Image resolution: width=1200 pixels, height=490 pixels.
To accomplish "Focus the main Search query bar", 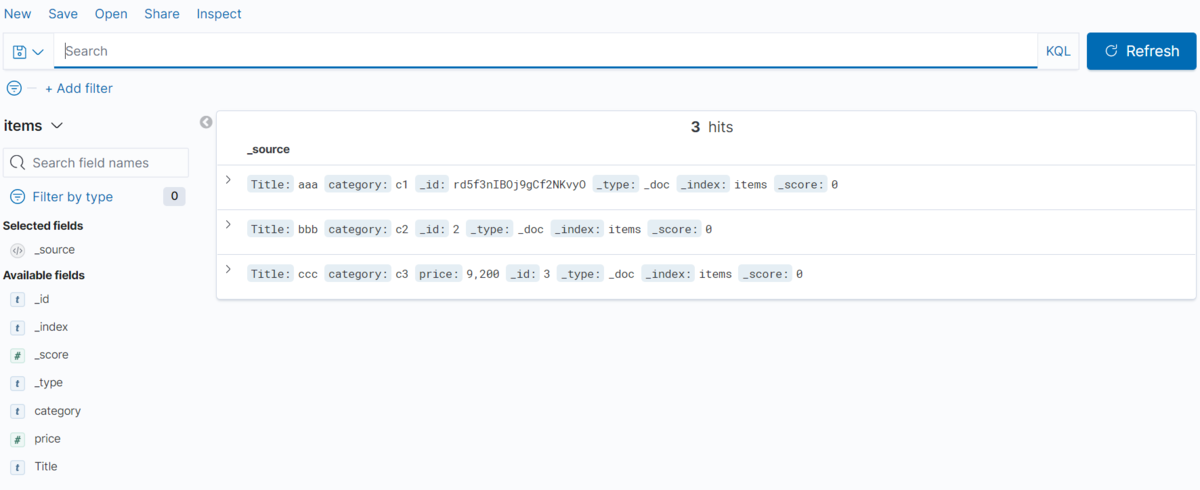I will [546, 51].
